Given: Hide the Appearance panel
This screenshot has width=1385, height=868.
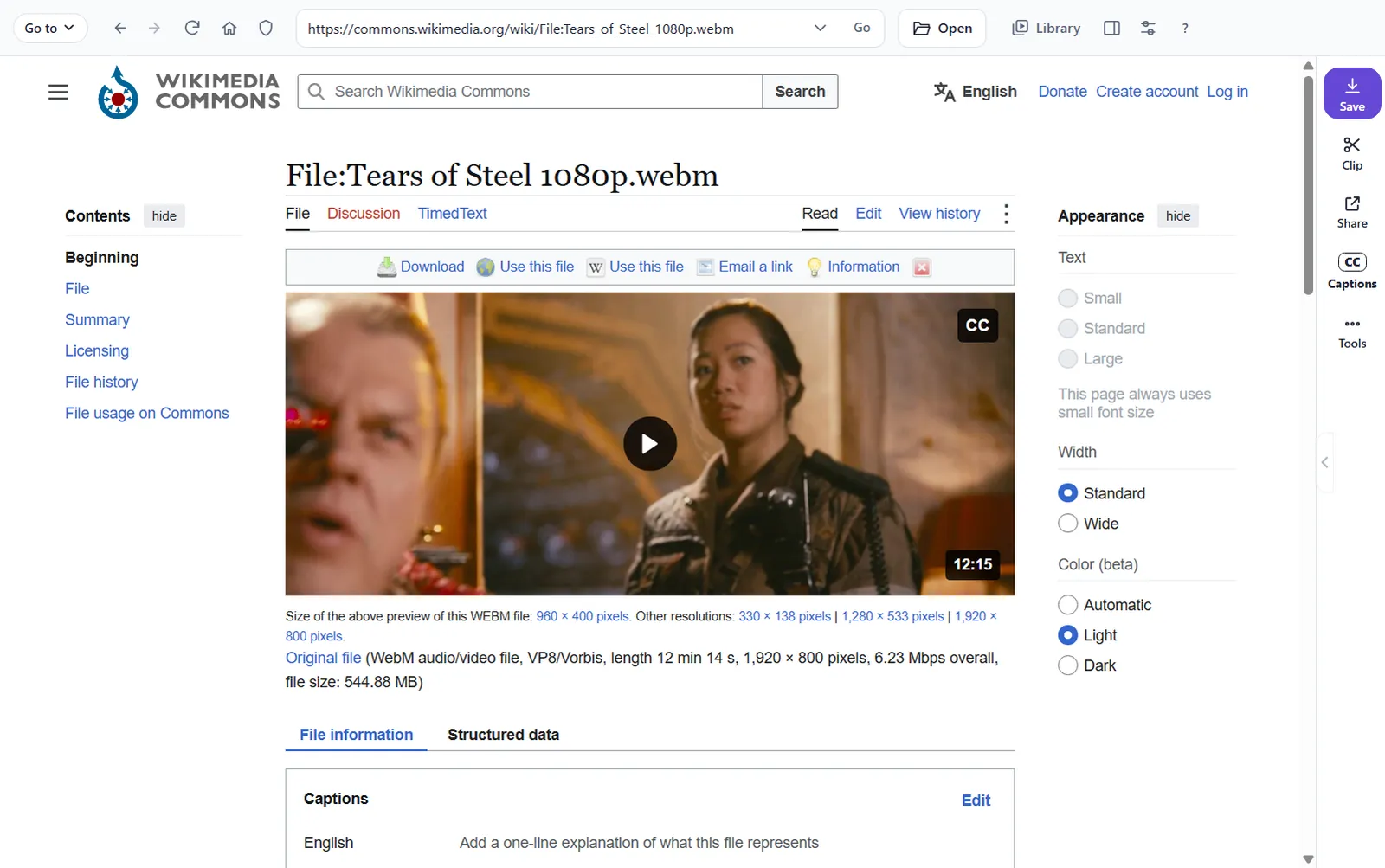Looking at the screenshot, I should [1178, 216].
